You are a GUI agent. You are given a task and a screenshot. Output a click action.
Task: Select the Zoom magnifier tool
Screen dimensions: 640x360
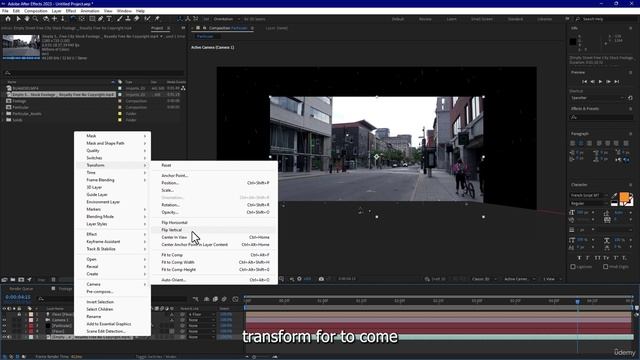tap(36, 19)
